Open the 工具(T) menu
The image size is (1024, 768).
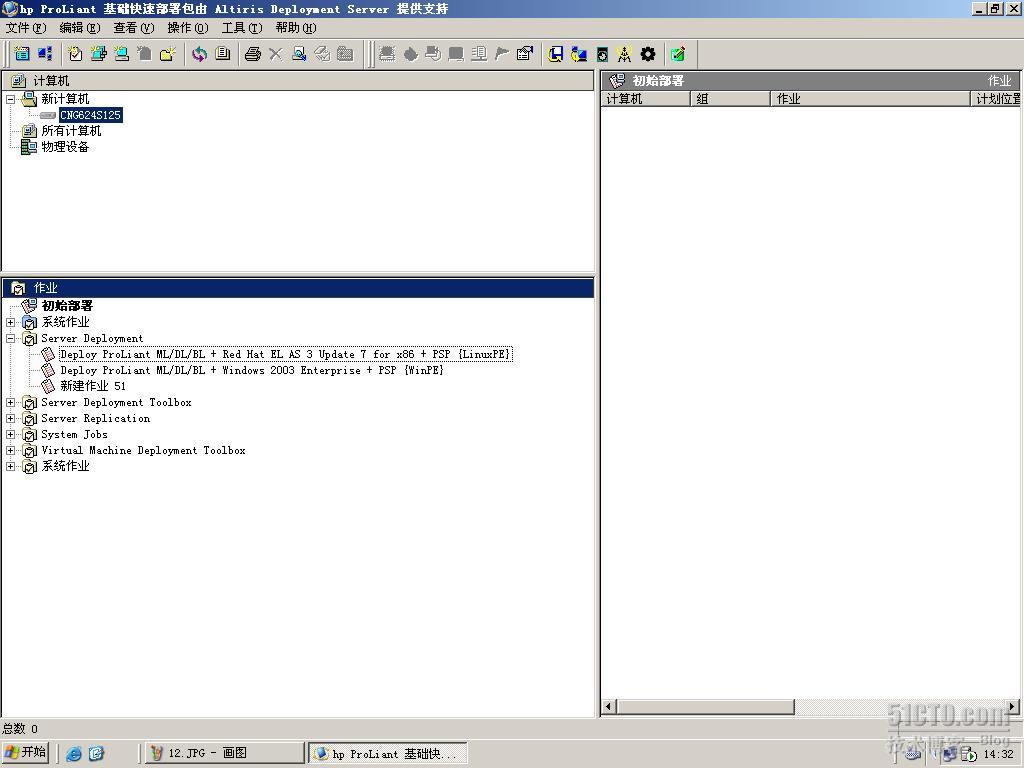pos(242,28)
